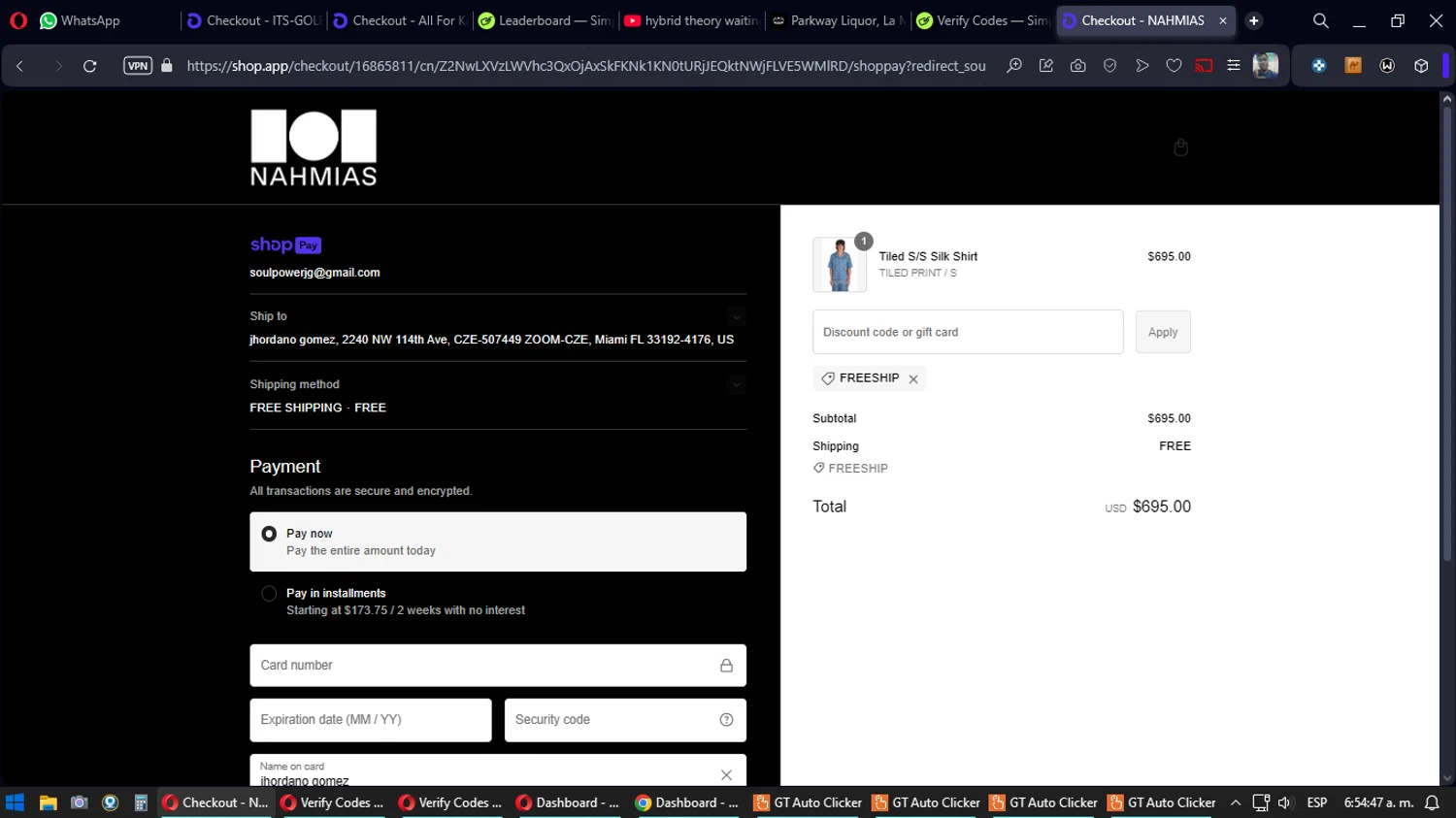Screen dimensions: 1456x818
Task: Expand the Ship to address section
Action: point(737,316)
